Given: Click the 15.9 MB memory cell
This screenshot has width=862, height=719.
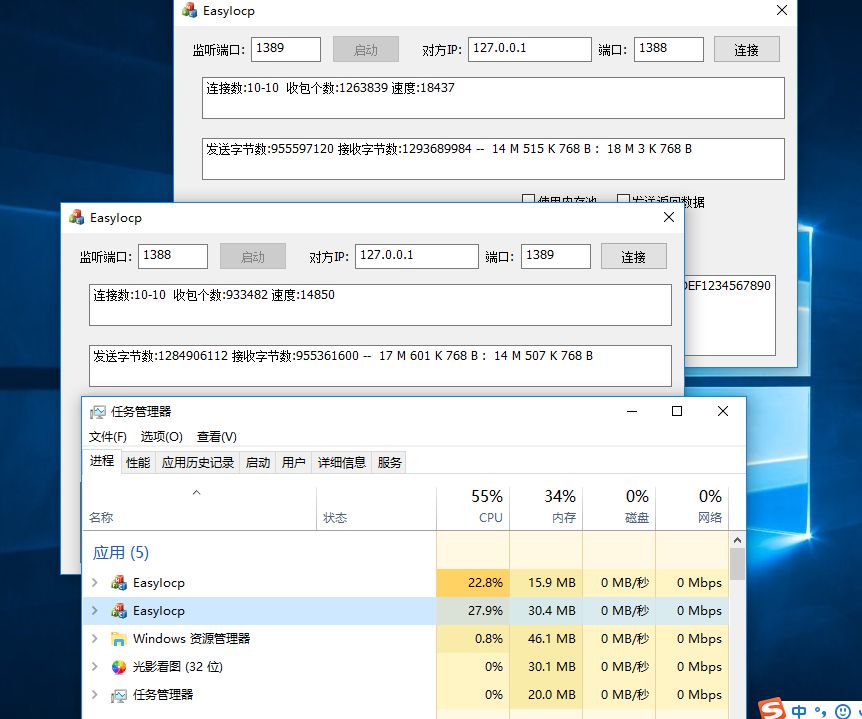Looking at the screenshot, I should point(546,583).
